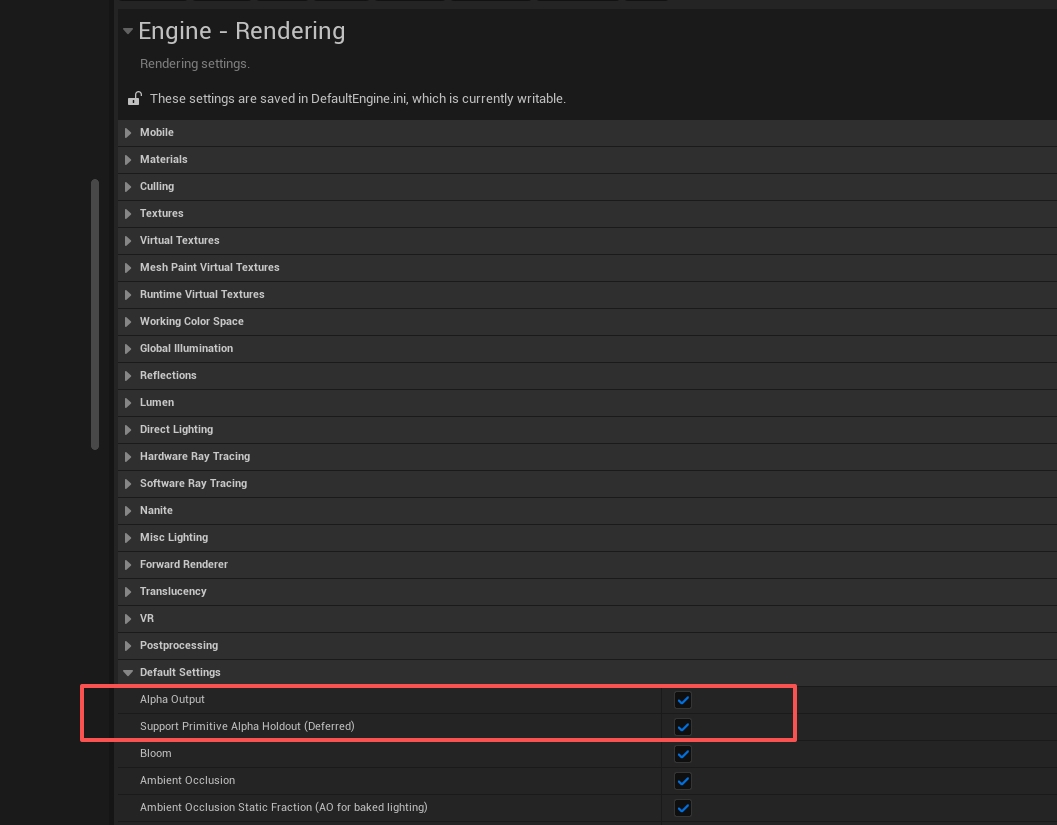Expand the Nanite category
Viewport: 1057px width, 825px height.
tap(128, 510)
